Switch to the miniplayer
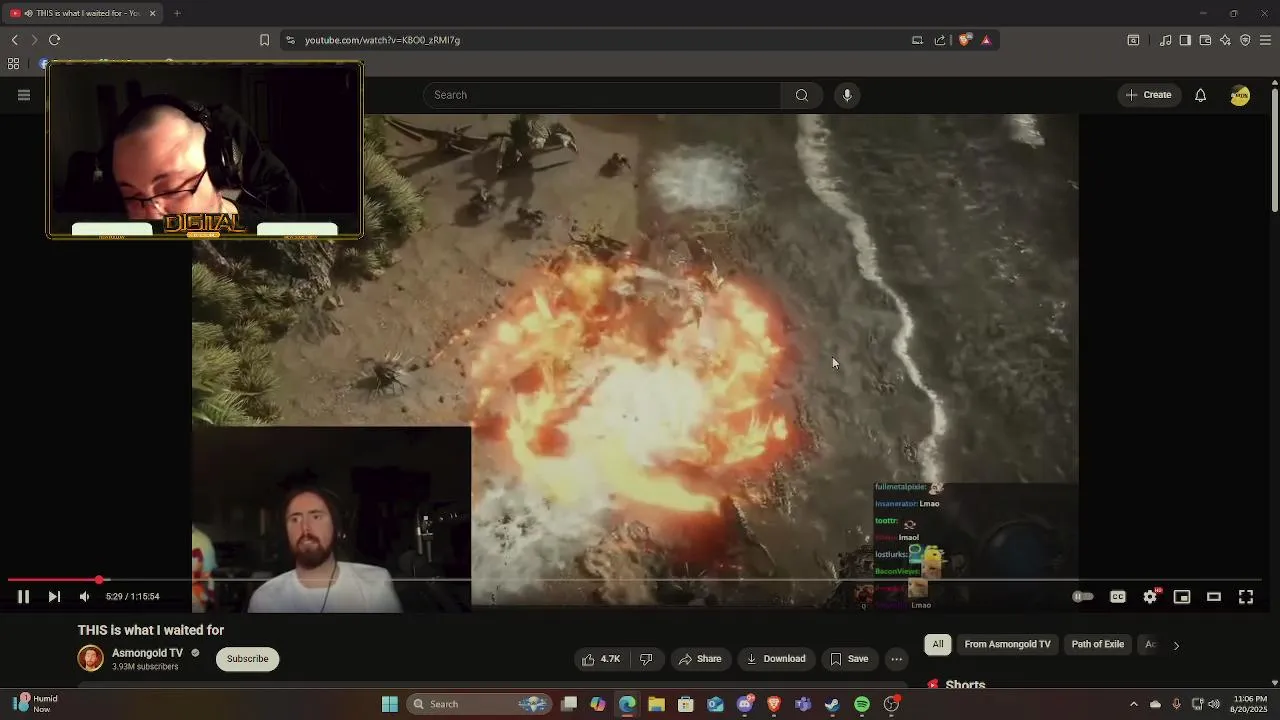 coord(1182,597)
